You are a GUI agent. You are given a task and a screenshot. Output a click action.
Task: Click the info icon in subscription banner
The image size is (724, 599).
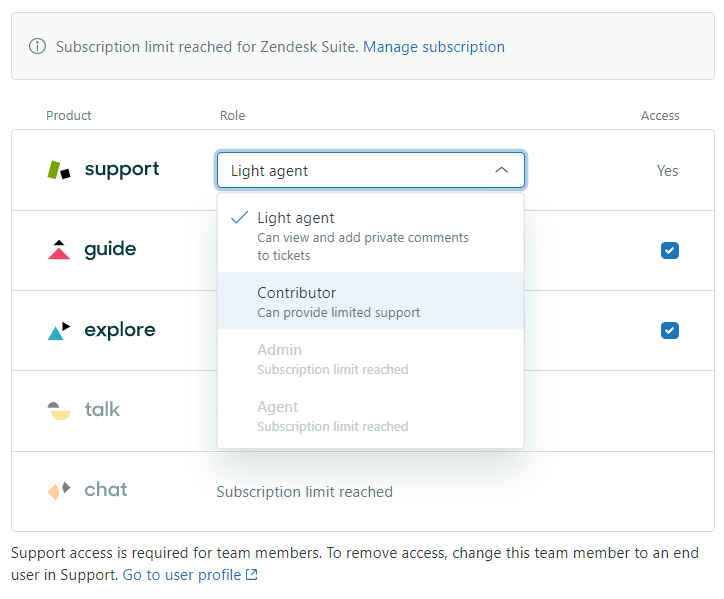click(37, 46)
